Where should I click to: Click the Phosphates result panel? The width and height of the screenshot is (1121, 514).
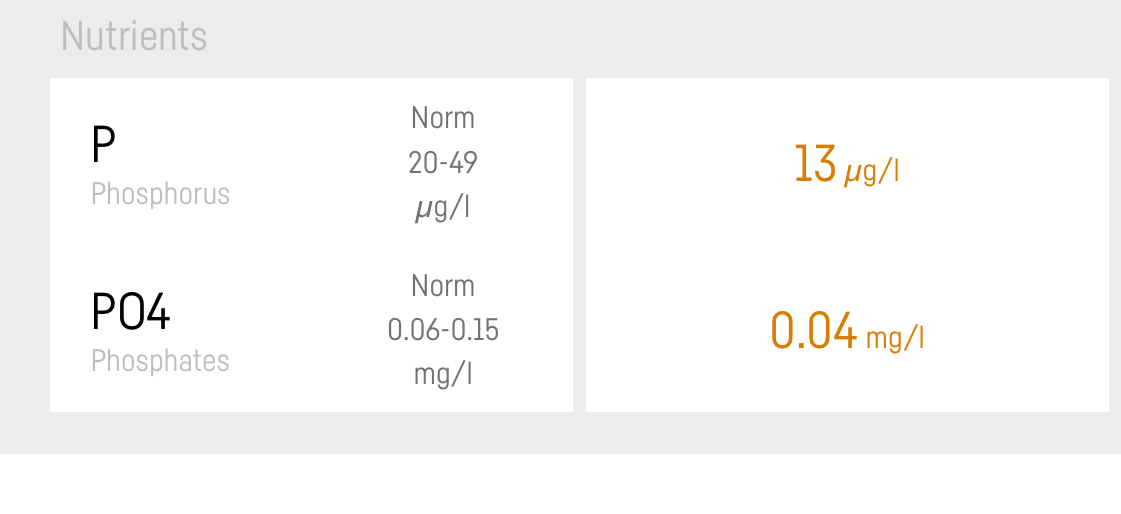pyautogui.click(x=847, y=329)
